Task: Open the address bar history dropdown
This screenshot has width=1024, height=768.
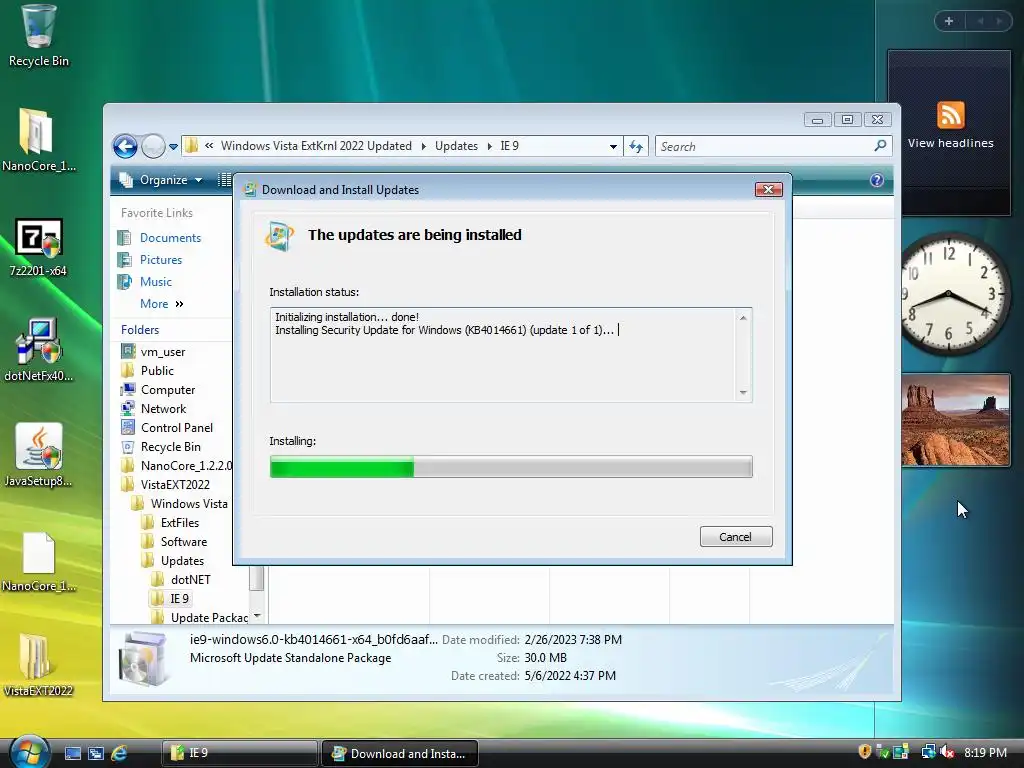Action: click(613, 146)
